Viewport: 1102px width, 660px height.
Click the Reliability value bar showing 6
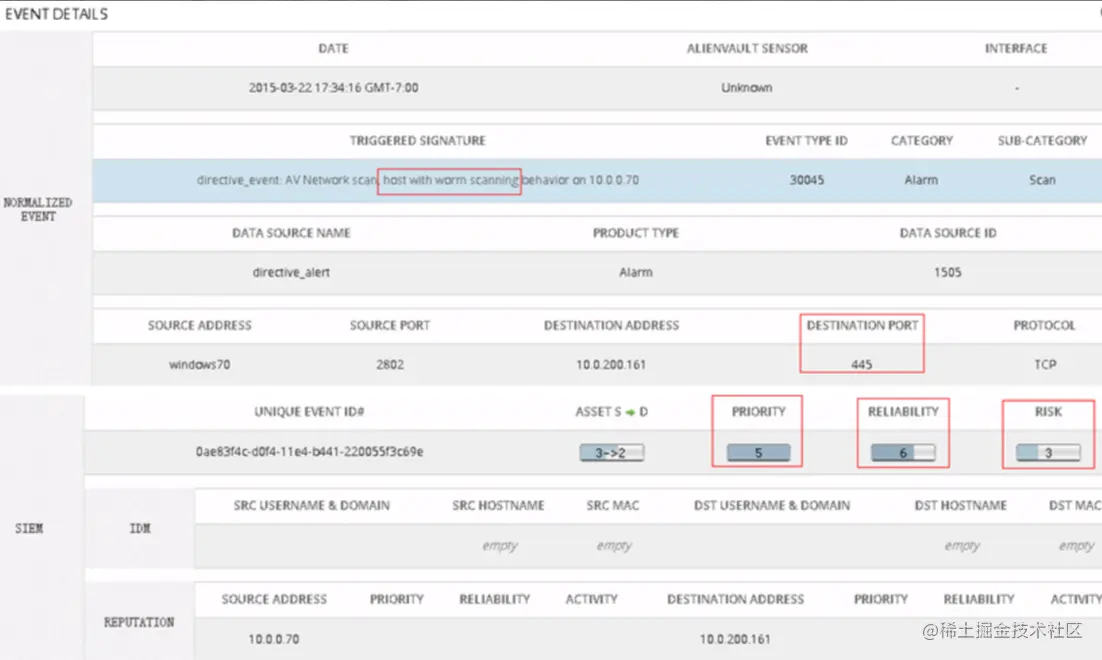coord(903,453)
